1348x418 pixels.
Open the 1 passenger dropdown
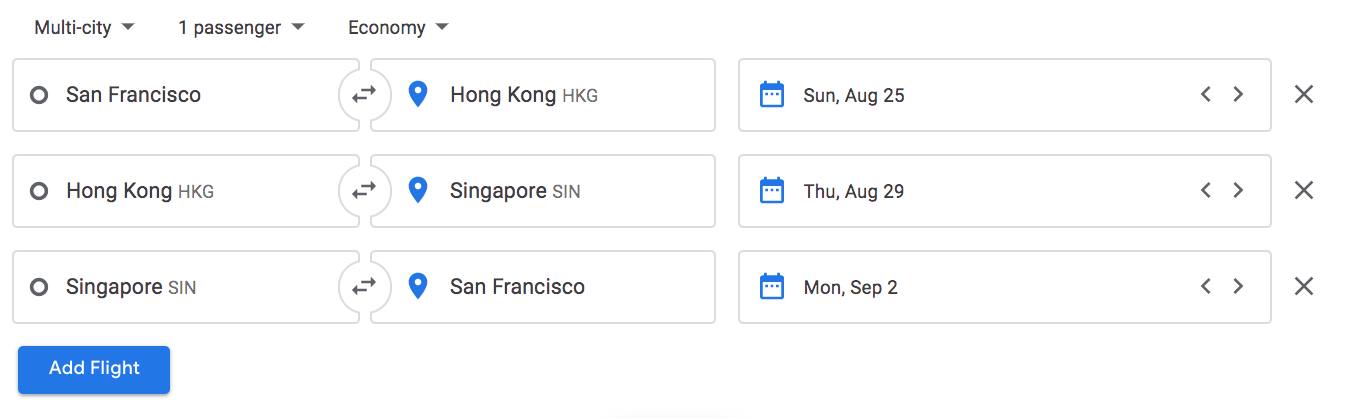[x=241, y=28]
